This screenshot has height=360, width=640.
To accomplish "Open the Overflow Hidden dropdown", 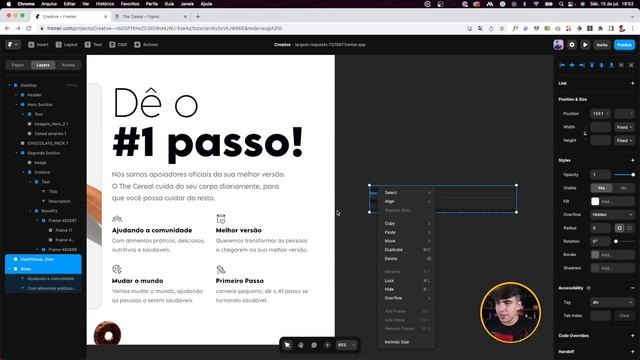I will point(612,214).
